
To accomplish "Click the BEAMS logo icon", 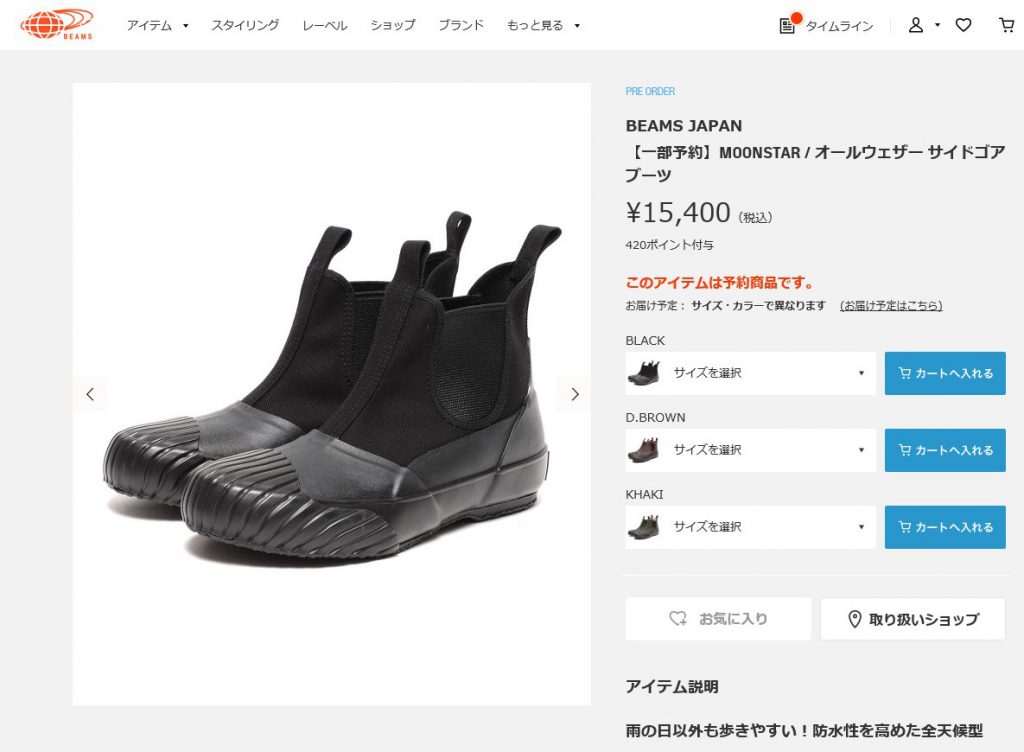I will (x=57, y=25).
